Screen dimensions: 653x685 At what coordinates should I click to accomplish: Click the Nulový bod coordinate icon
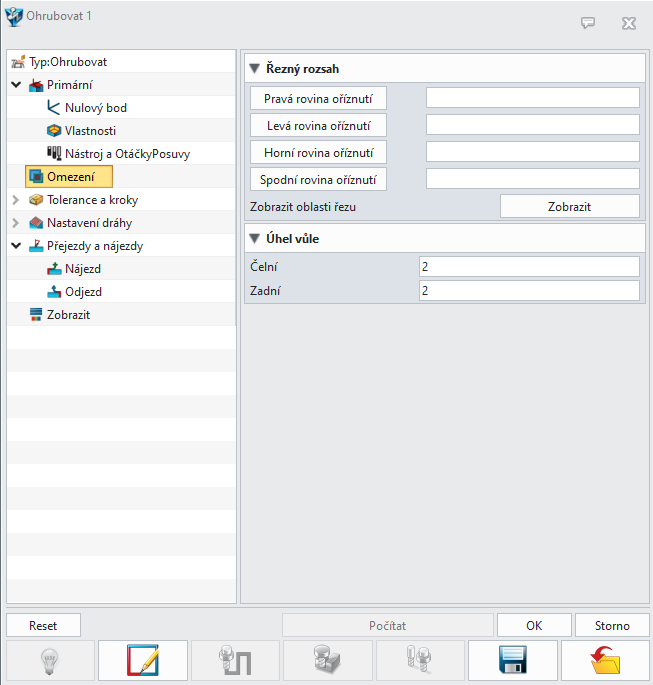click(x=53, y=107)
